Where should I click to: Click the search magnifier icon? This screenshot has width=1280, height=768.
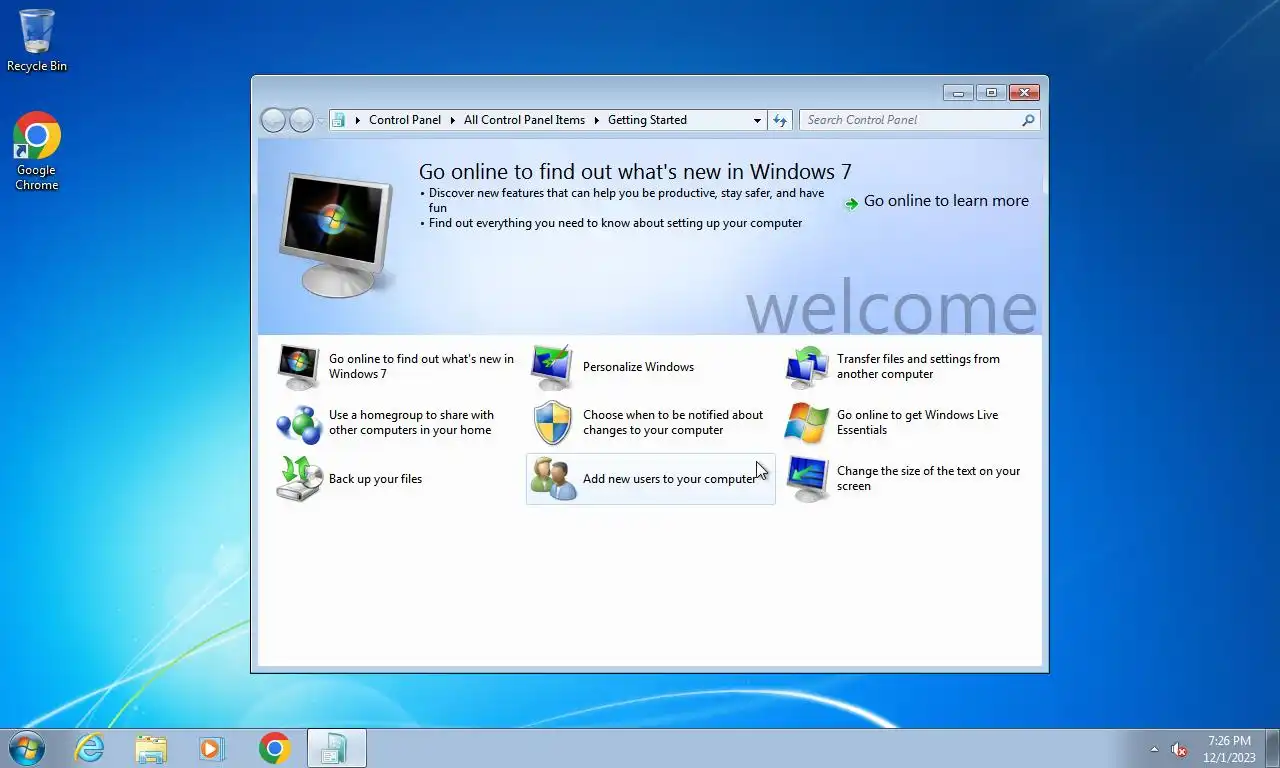1028,120
